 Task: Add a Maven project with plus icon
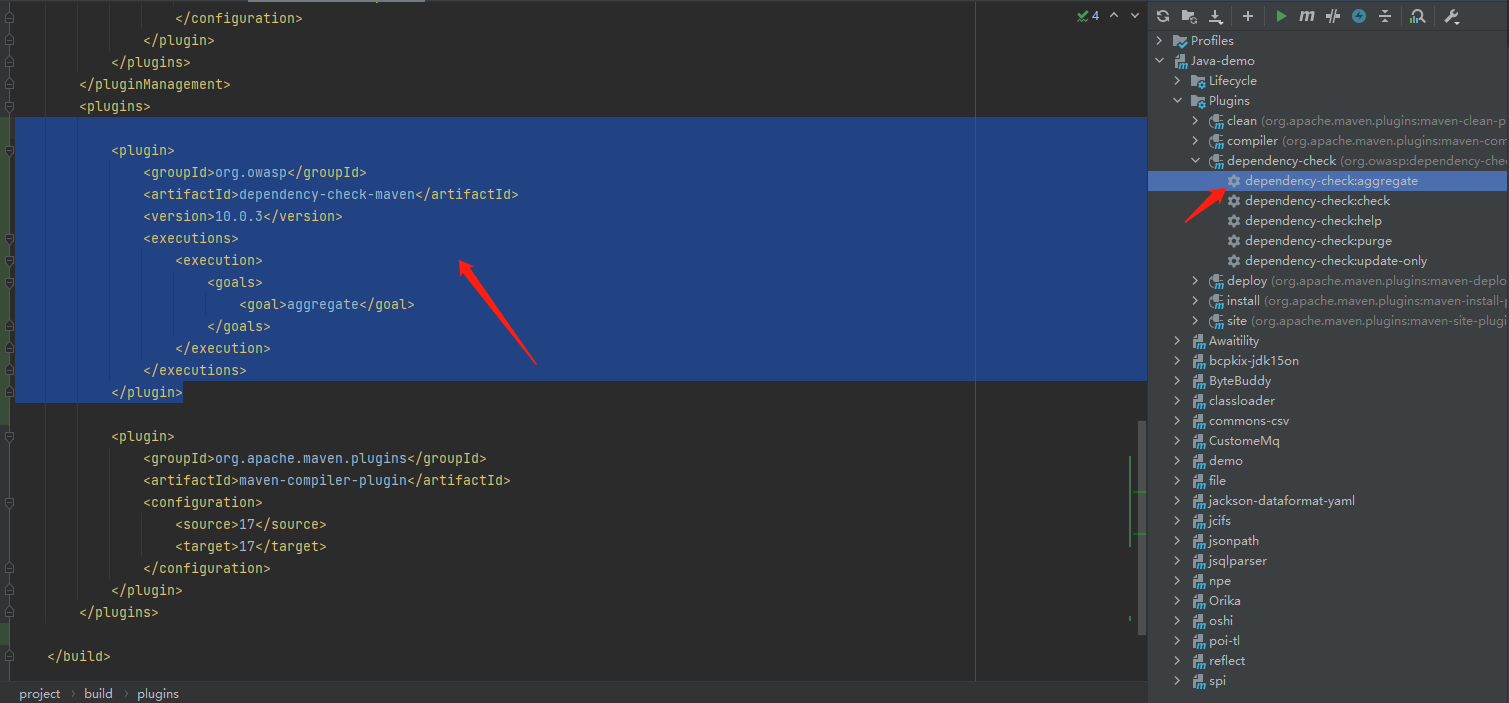1248,16
